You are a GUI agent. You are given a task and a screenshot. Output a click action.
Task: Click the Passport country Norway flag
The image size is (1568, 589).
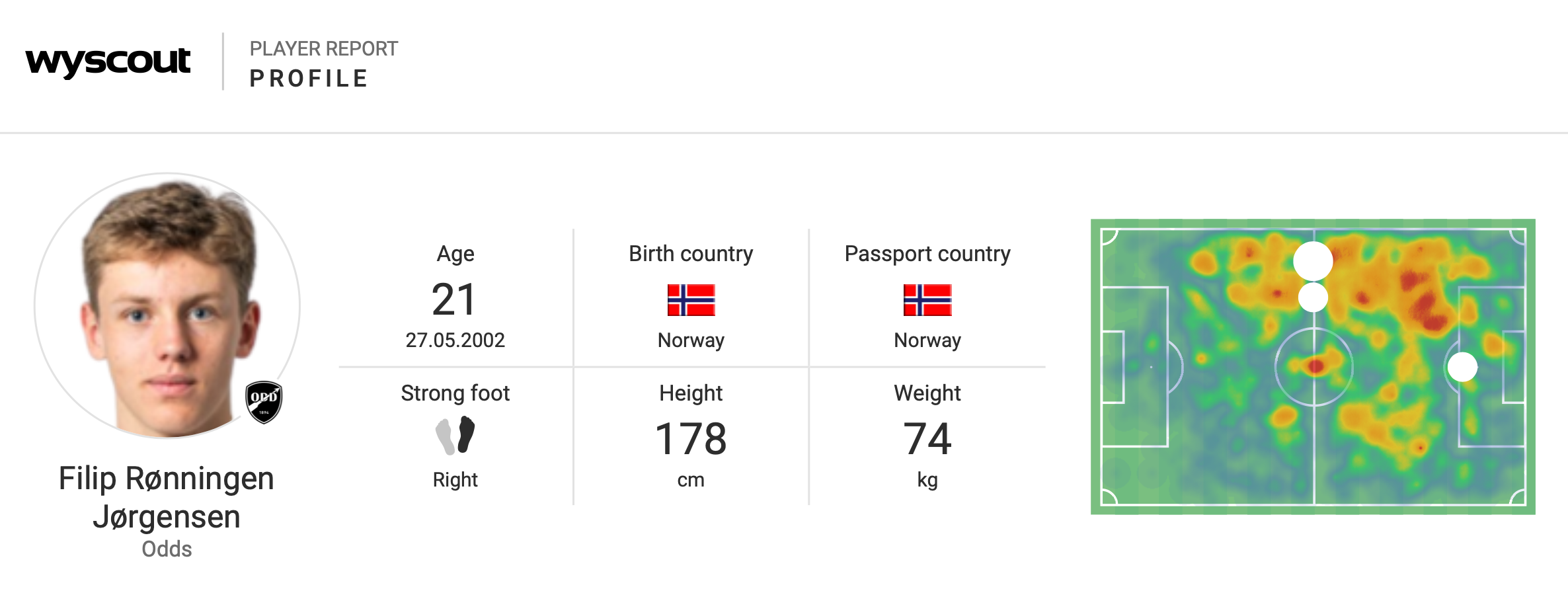pyautogui.click(x=927, y=300)
